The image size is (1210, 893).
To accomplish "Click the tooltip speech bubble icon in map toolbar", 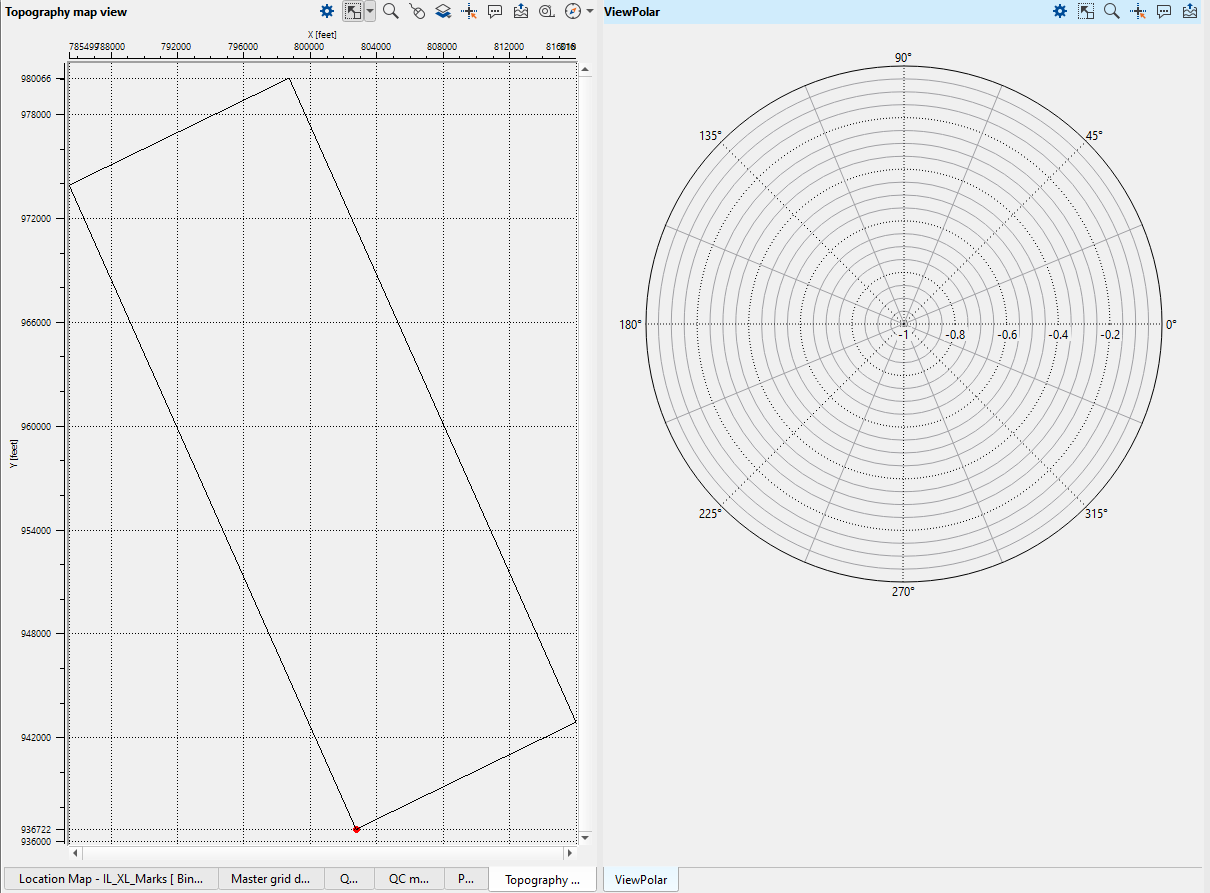I will [x=495, y=11].
